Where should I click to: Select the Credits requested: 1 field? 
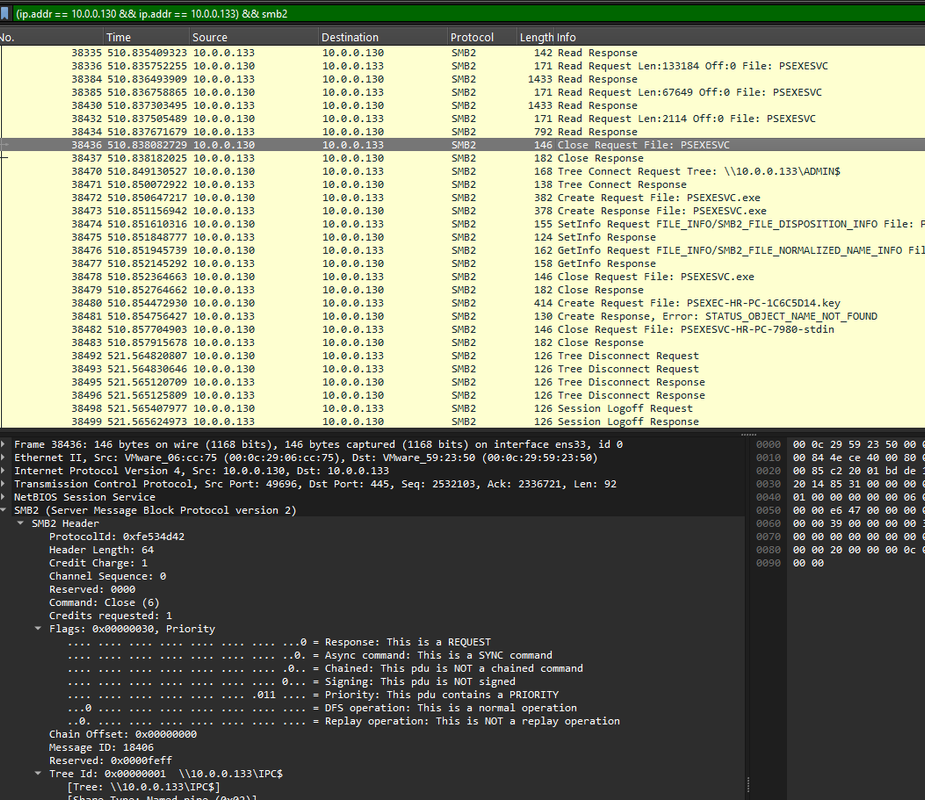(x=110, y=615)
